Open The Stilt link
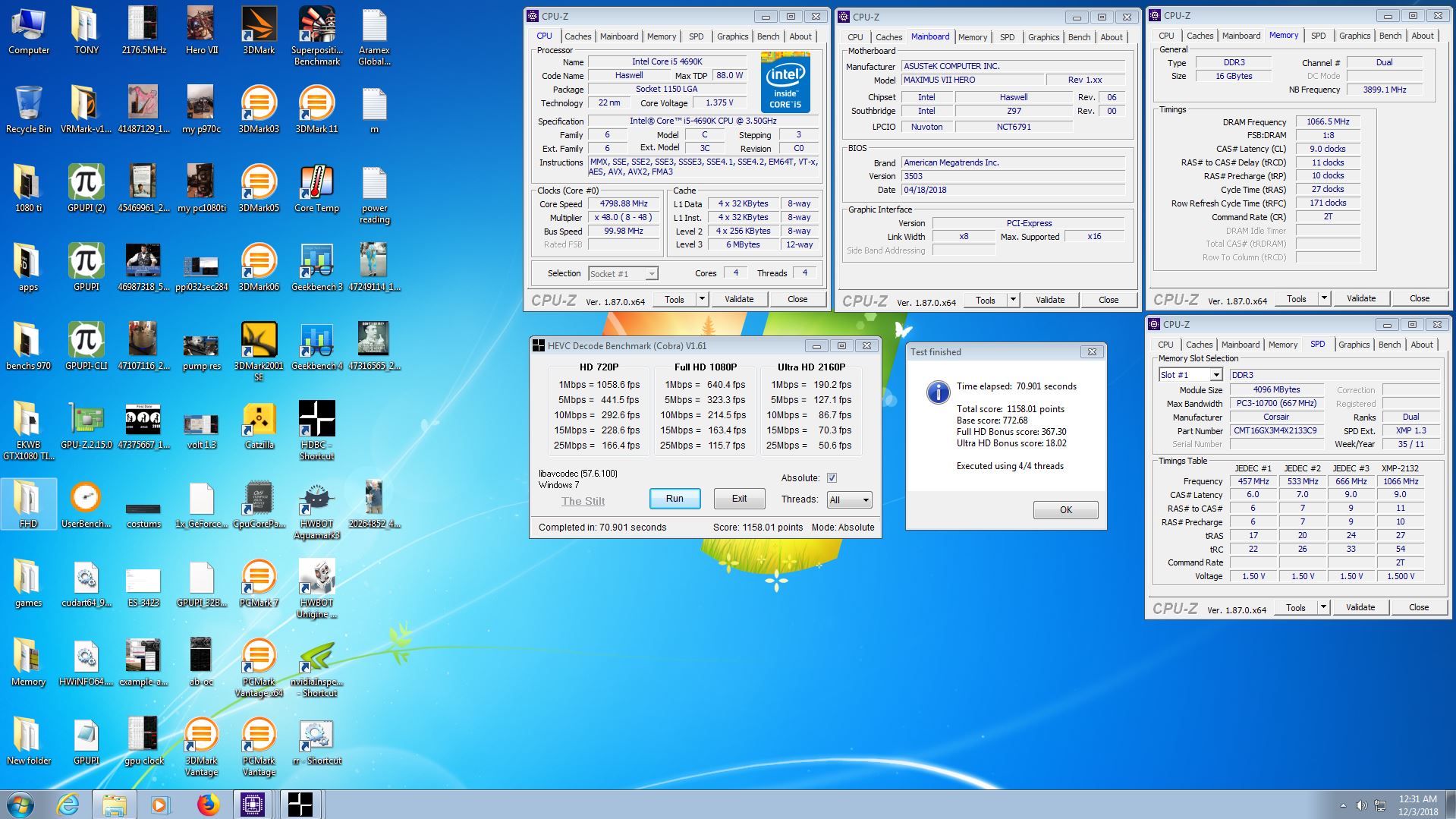 click(583, 501)
